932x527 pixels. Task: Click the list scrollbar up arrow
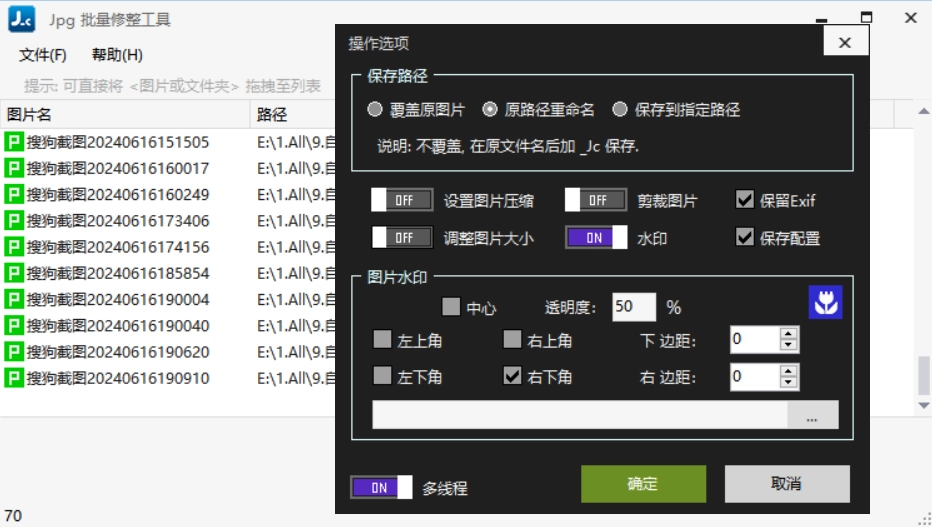(x=923, y=111)
